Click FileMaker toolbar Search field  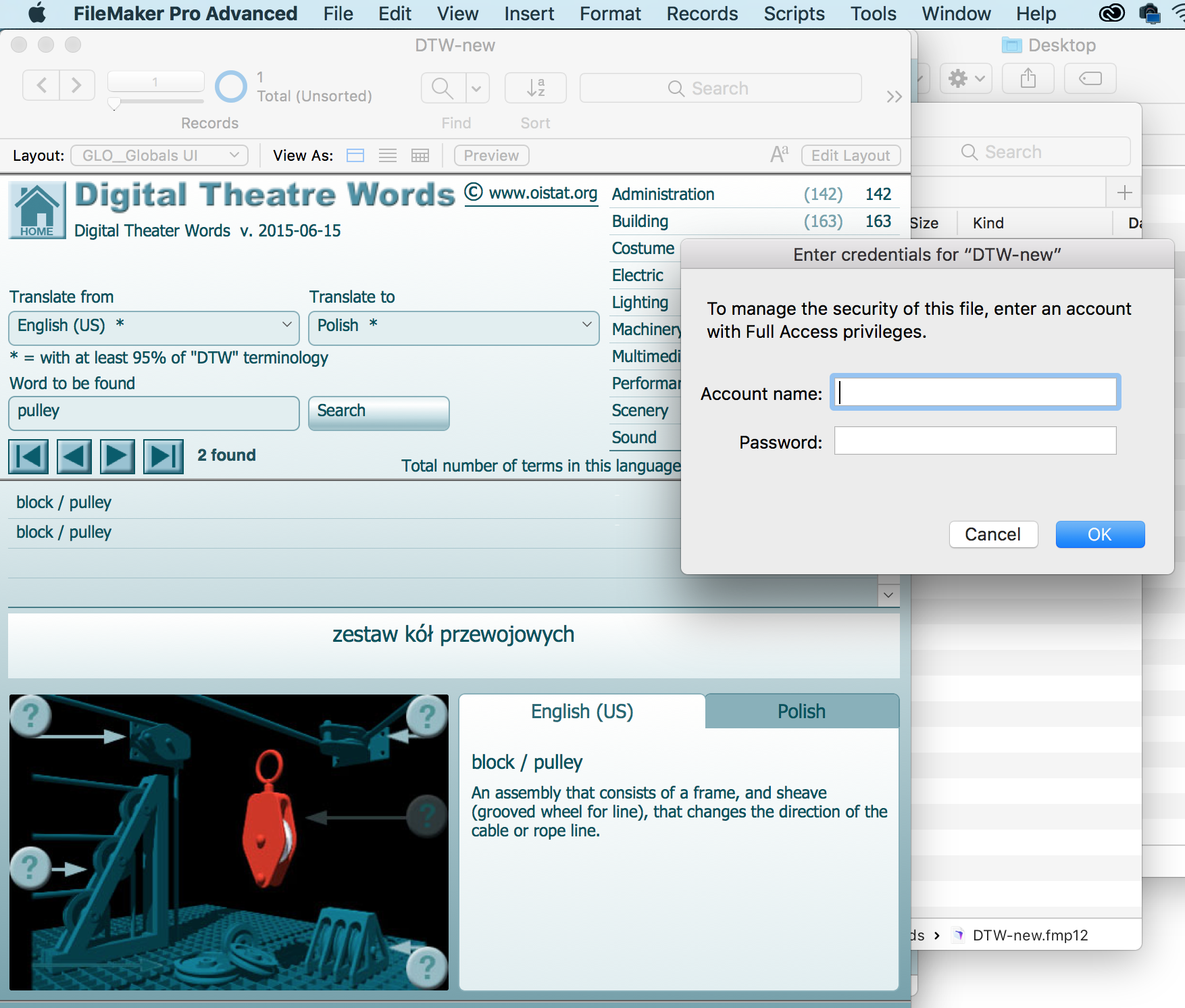click(x=720, y=88)
